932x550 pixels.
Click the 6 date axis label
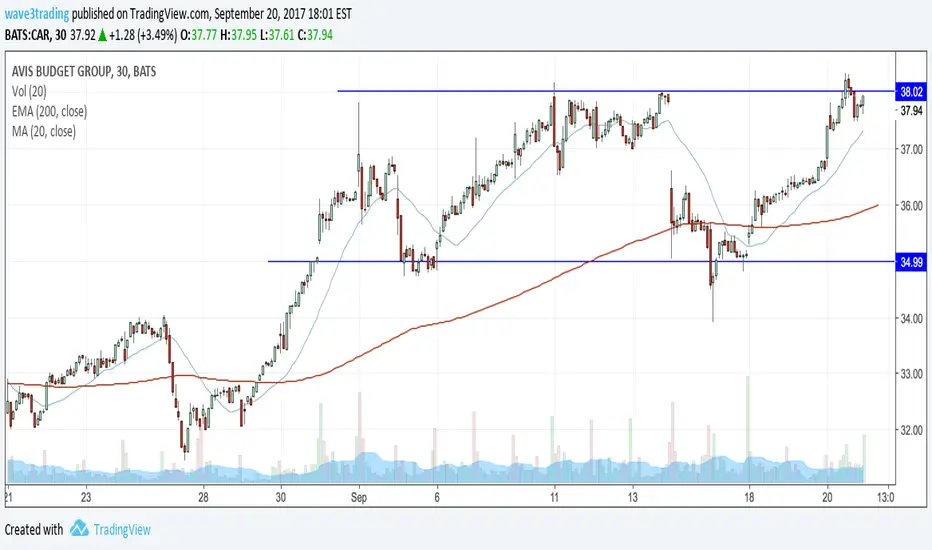[x=437, y=497]
